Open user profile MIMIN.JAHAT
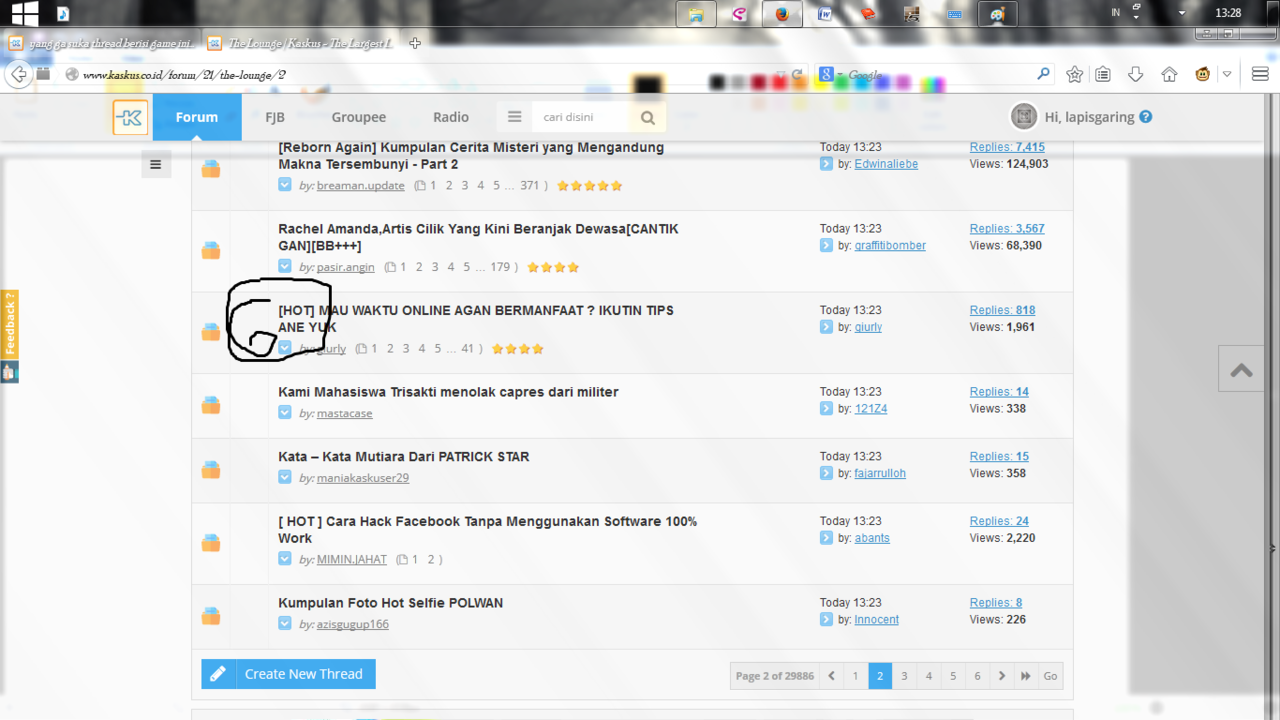Viewport: 1280px width, 720px height. [x=352, y=560]
